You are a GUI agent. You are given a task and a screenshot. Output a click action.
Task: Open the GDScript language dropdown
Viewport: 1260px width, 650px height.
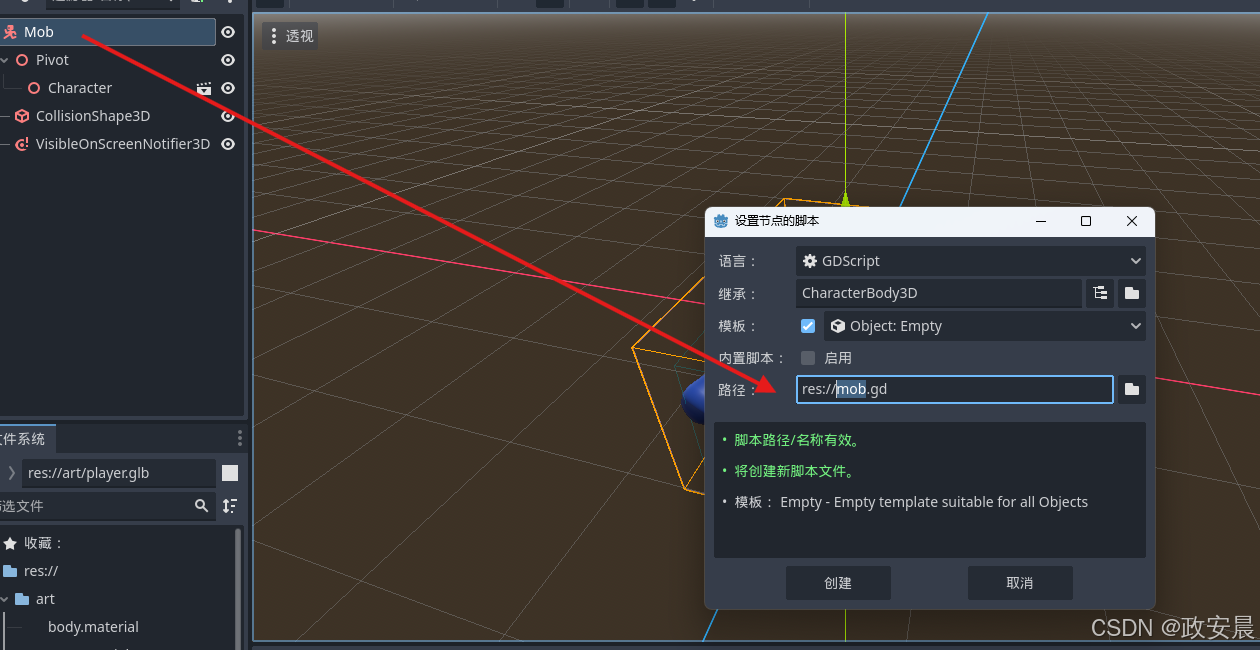tap(971, 261)
